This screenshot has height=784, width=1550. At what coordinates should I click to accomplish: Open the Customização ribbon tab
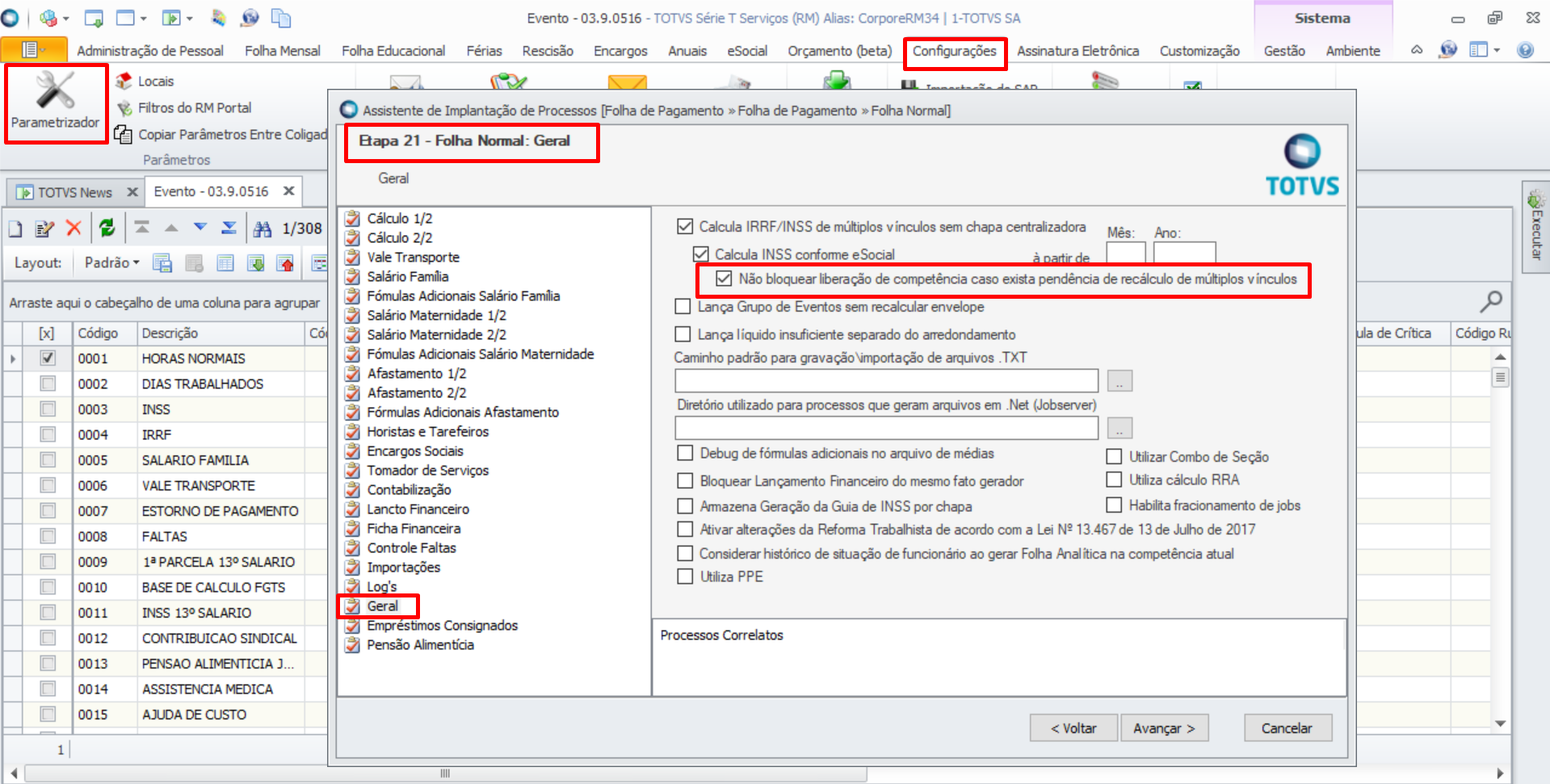1199,51
